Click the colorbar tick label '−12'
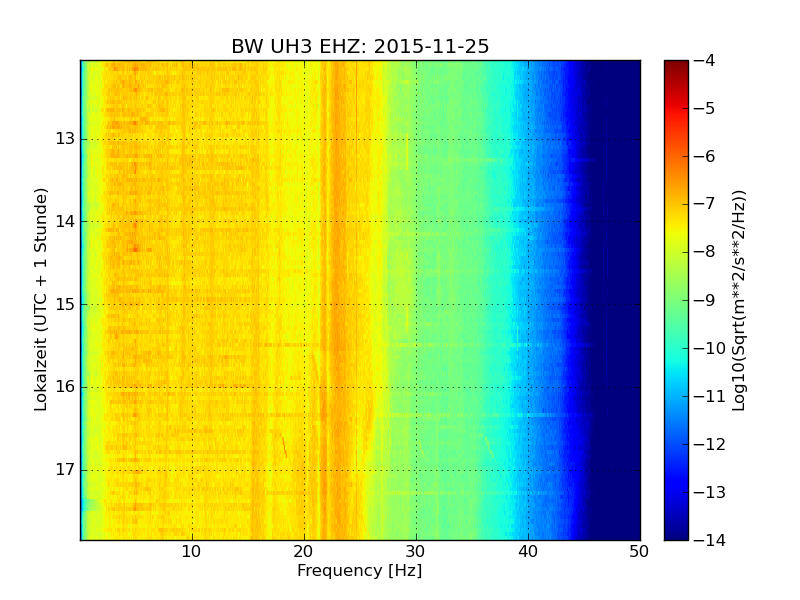The height and width of the screenshot is (600, 800). pyautogui.click(x=710, y=444)
